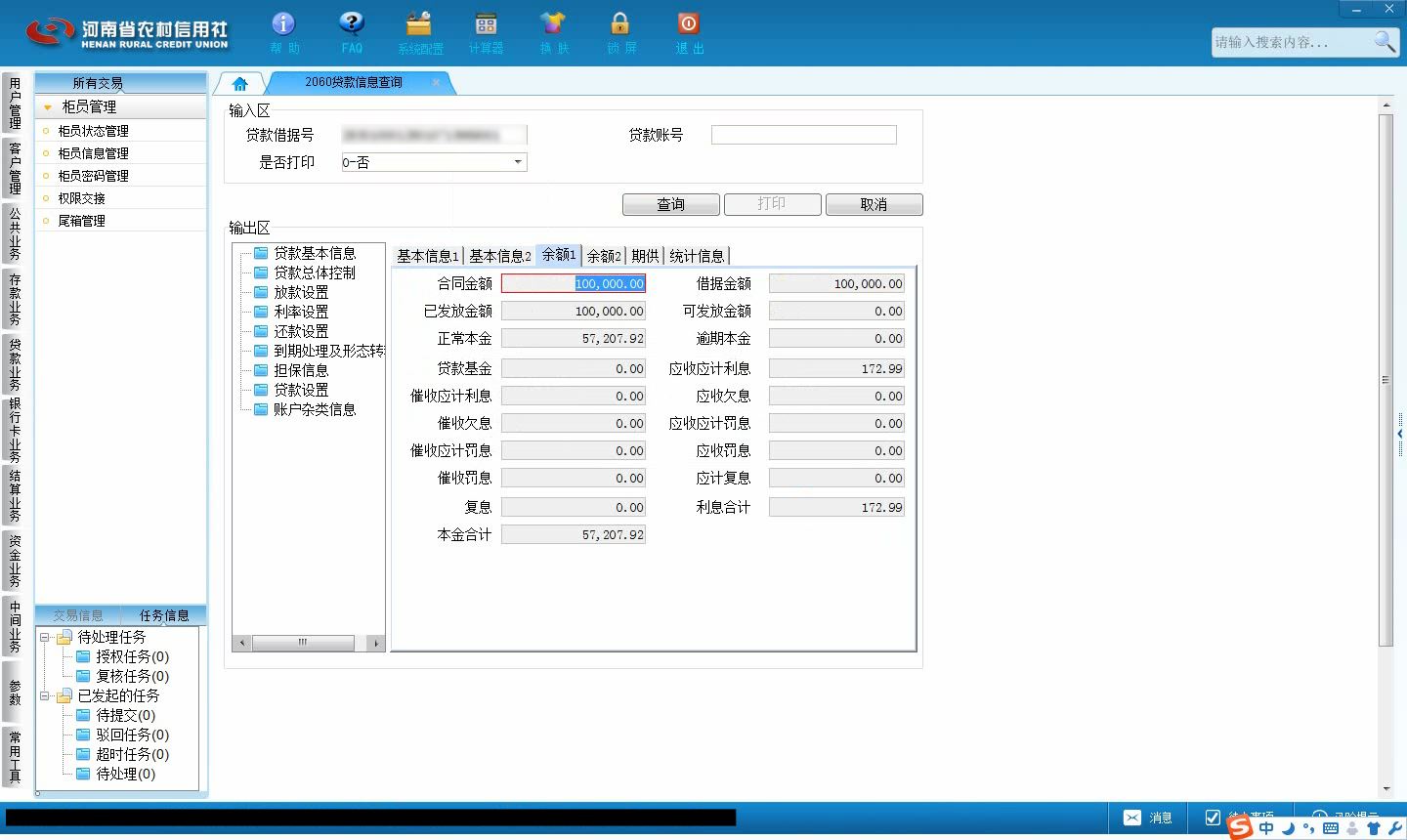Launch the calculator tool
The width and height of the screenshot is (1407, 840).
(486, 24)
